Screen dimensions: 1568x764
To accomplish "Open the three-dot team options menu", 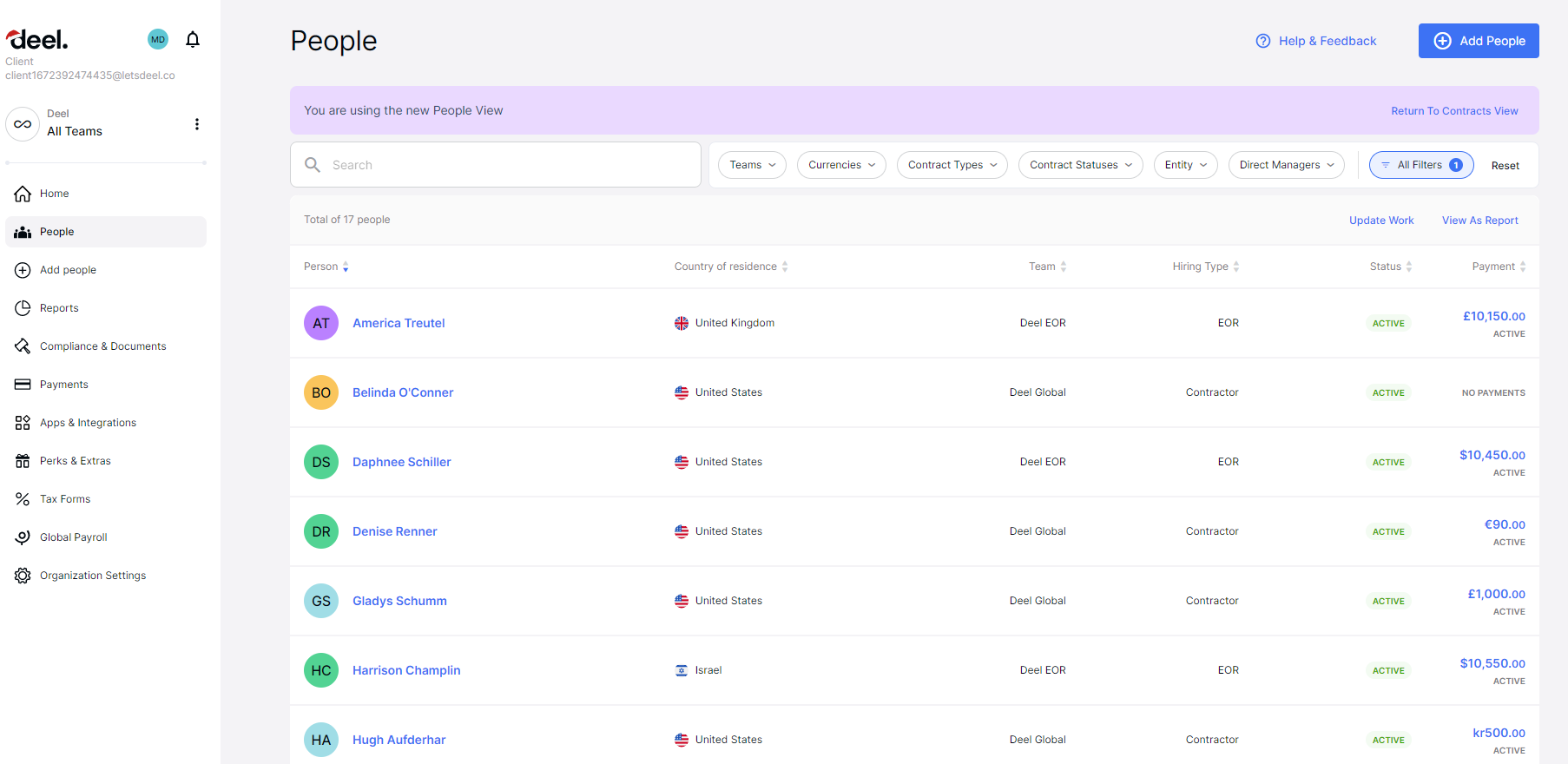I will (x=197, y=124).
